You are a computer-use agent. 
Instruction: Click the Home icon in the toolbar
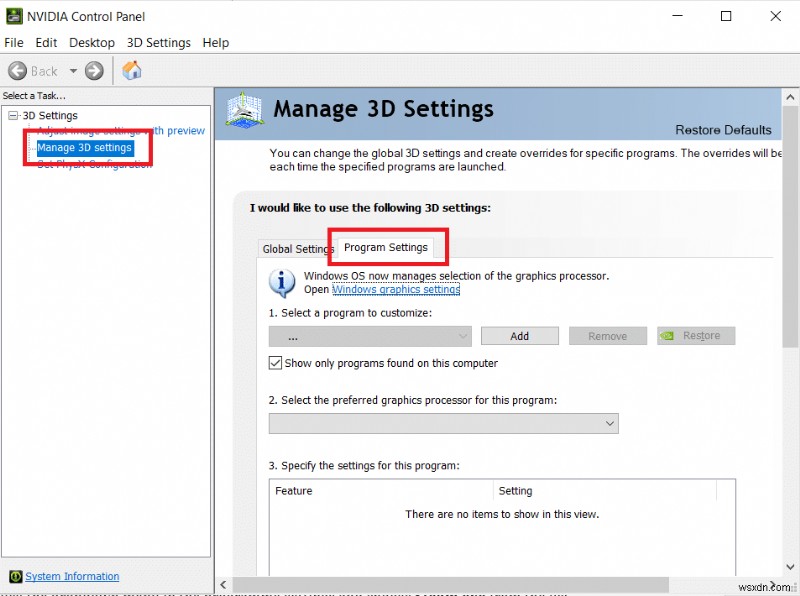pos(132,71)
